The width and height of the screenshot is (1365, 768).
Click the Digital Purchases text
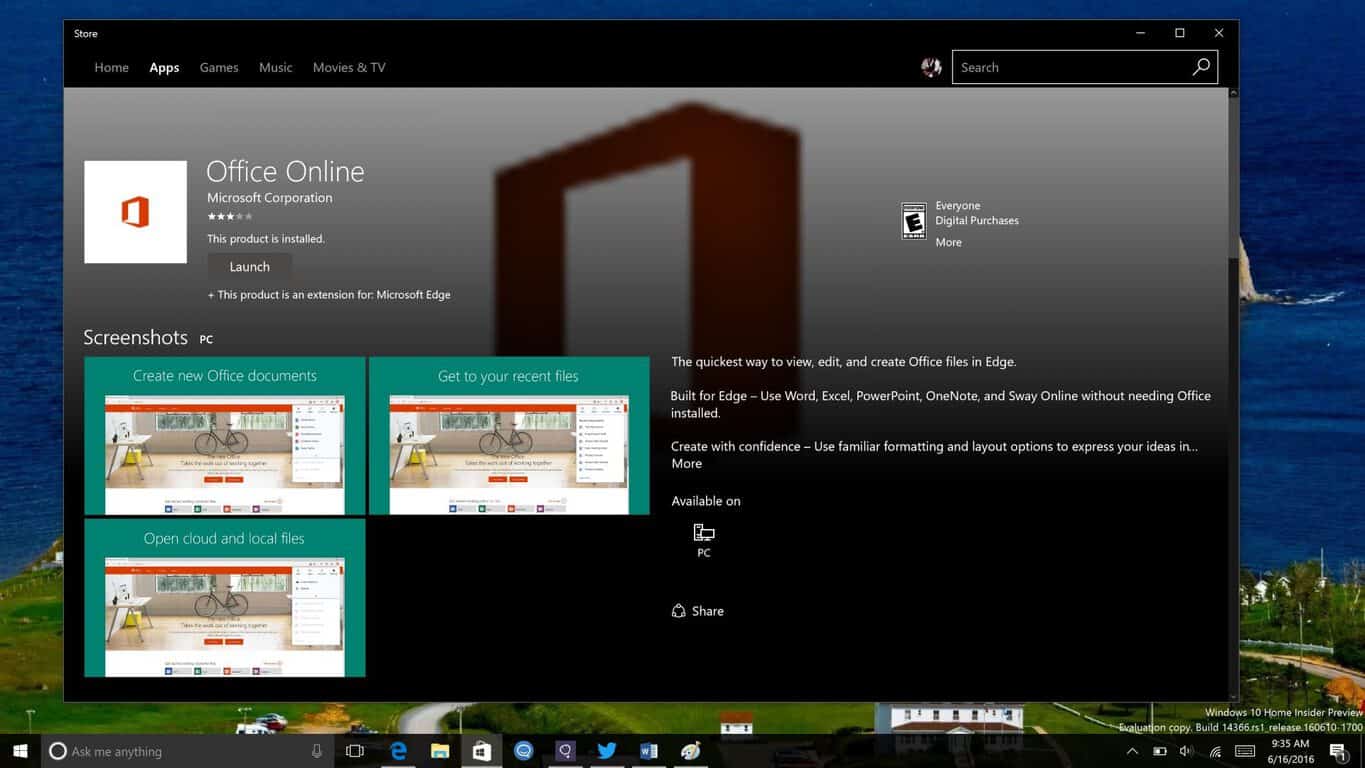click(977, 221)
